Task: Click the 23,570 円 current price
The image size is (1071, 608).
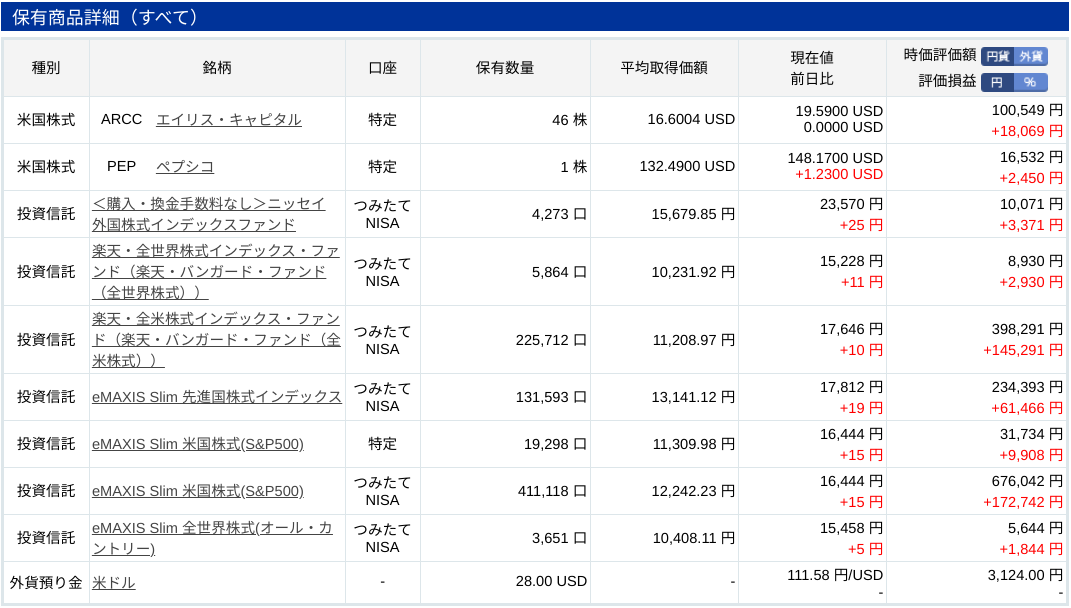Action: [852, 204]
